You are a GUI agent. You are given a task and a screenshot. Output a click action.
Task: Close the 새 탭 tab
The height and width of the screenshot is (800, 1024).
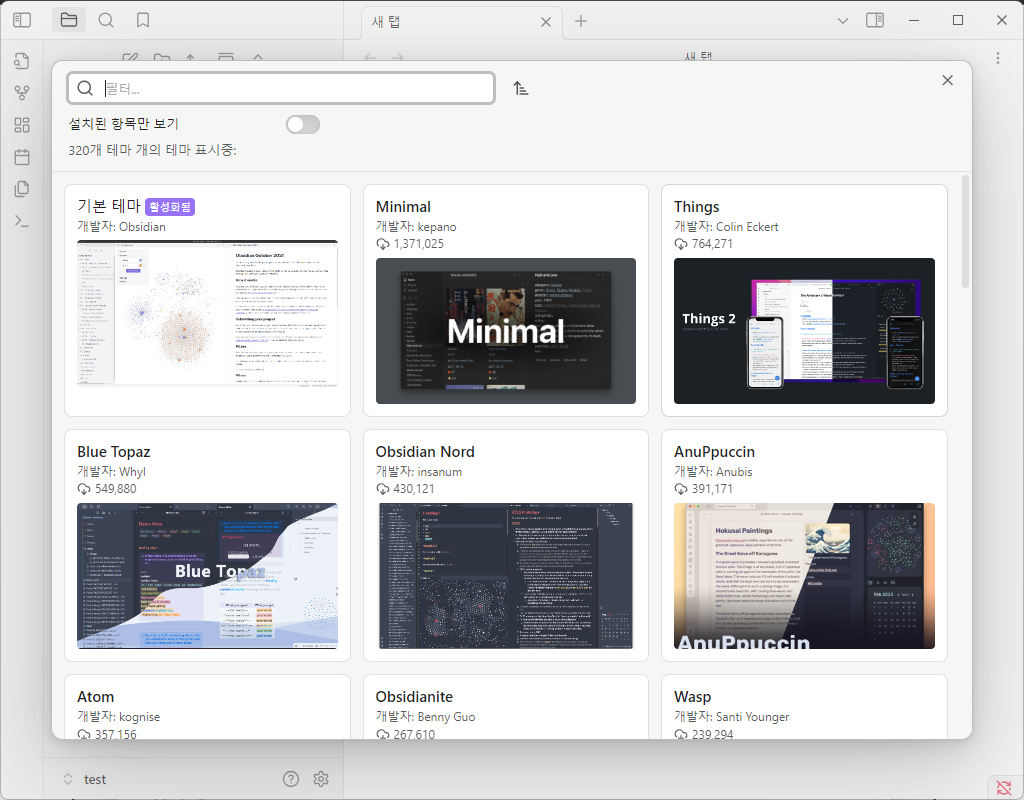546,22
